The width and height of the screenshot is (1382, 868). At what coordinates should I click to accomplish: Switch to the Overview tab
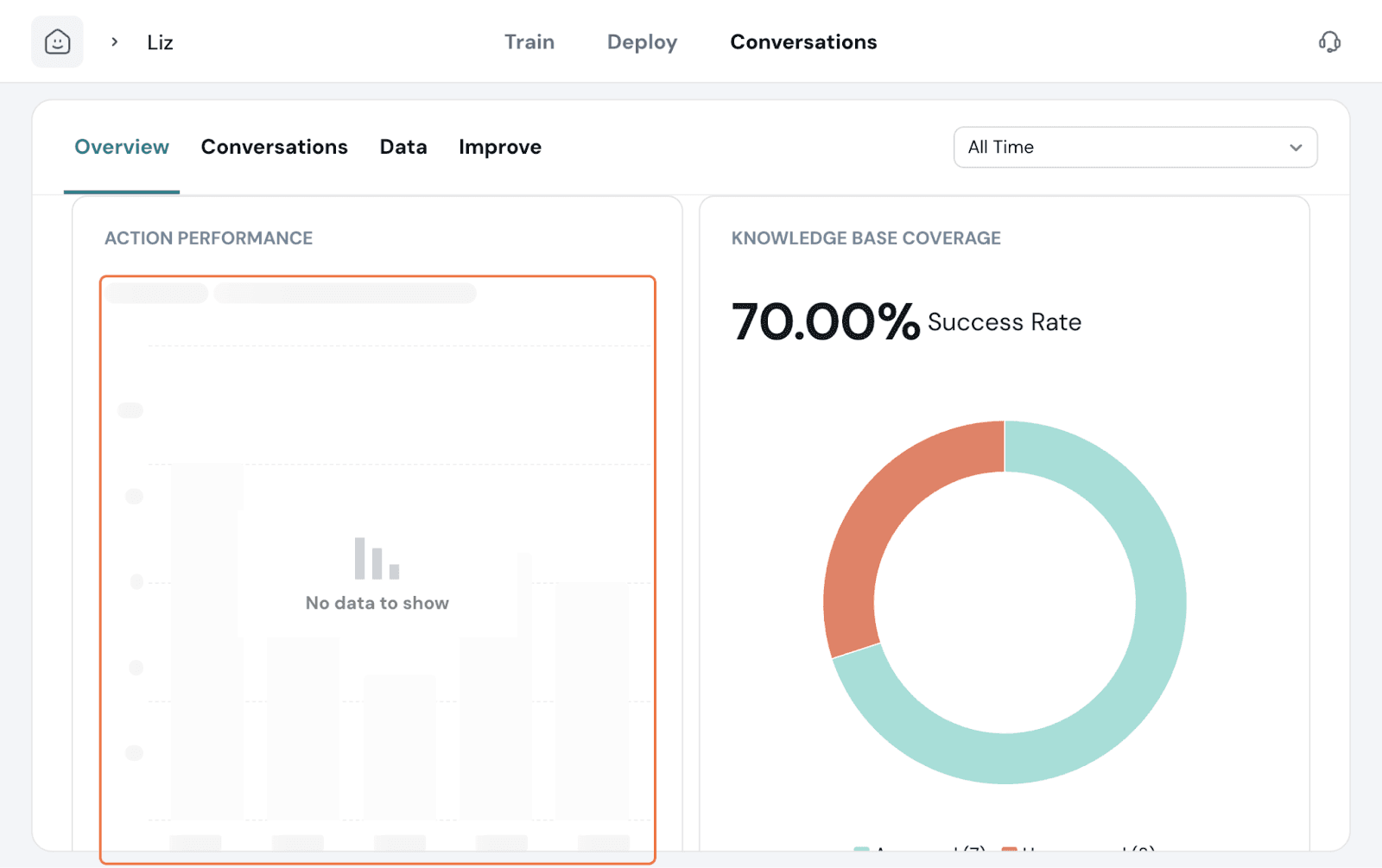(122, 147)
